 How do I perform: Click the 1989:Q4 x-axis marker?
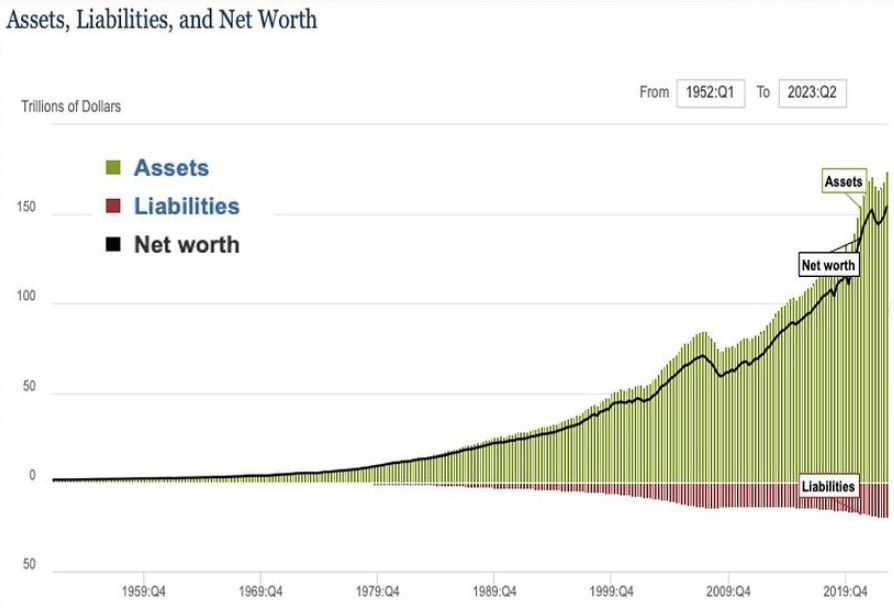495,590
